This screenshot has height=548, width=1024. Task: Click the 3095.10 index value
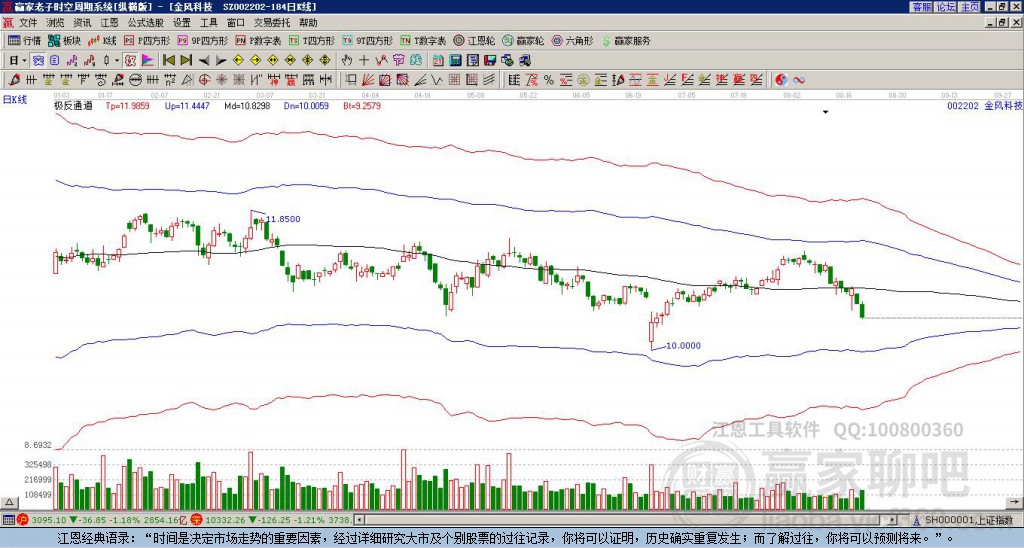(x=50, y=520)
